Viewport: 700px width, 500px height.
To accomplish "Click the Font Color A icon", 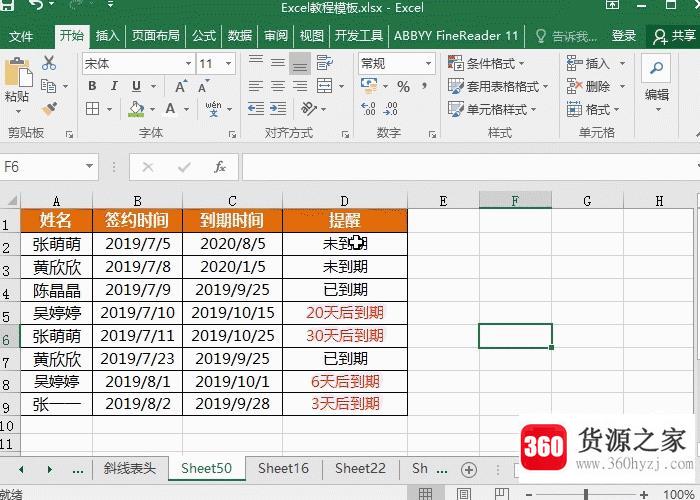I will (x=170, y=109).
